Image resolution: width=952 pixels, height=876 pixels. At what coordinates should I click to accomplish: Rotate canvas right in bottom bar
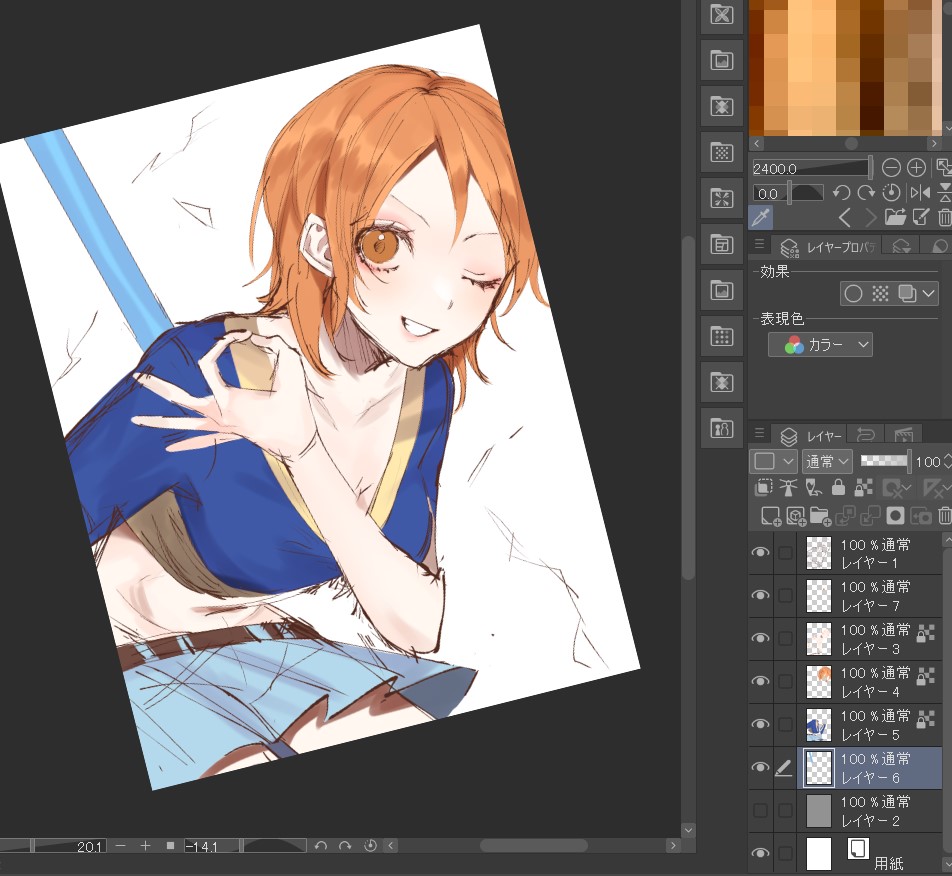click(345, 846)
